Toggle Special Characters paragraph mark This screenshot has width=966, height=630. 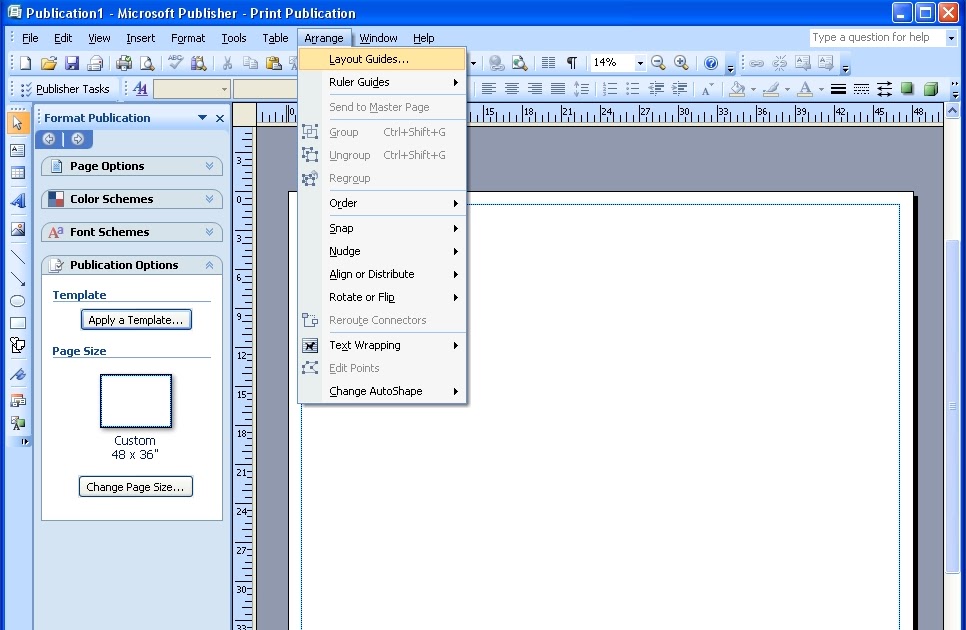572,62
